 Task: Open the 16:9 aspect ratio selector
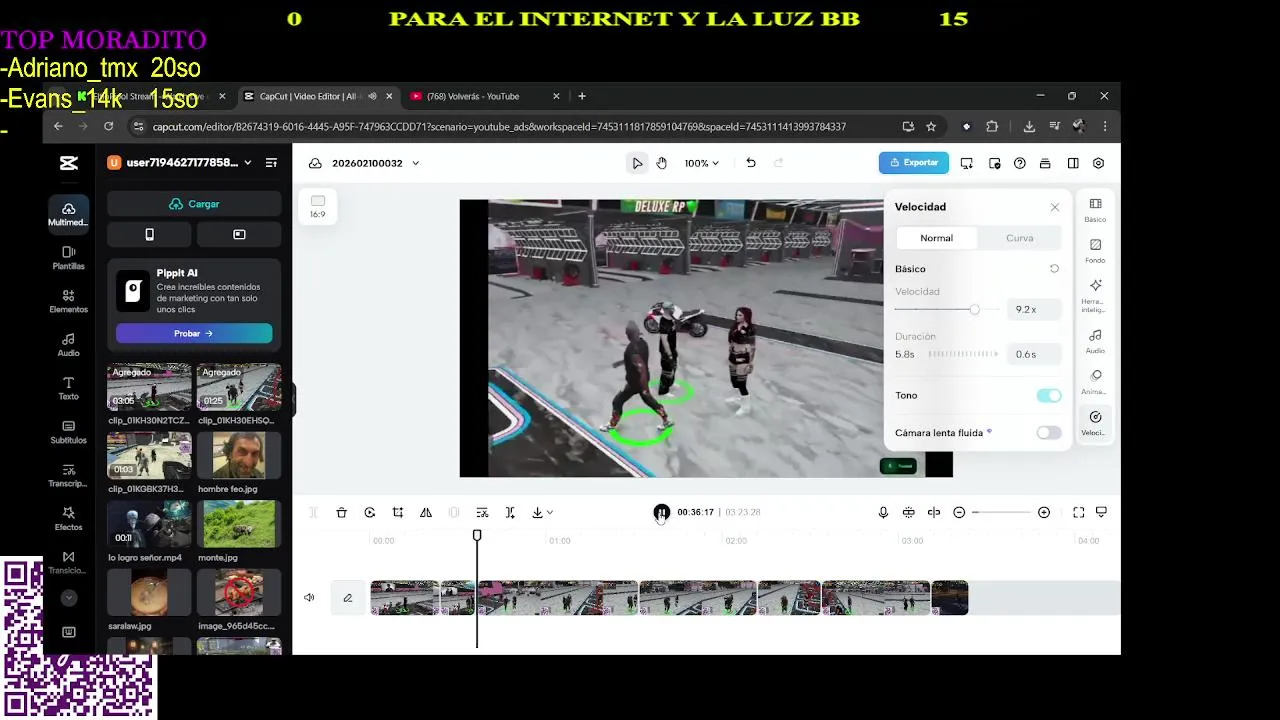(x=317, y=207)
